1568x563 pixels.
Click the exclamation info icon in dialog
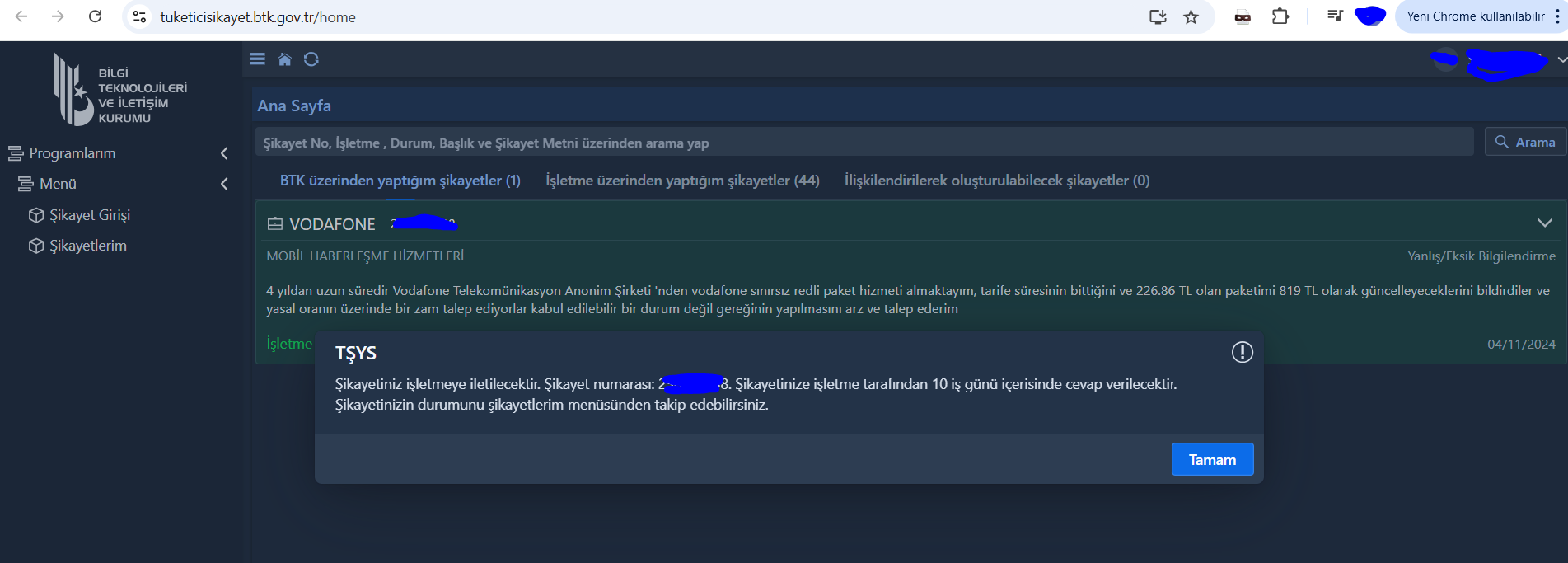click(1242, 353)
